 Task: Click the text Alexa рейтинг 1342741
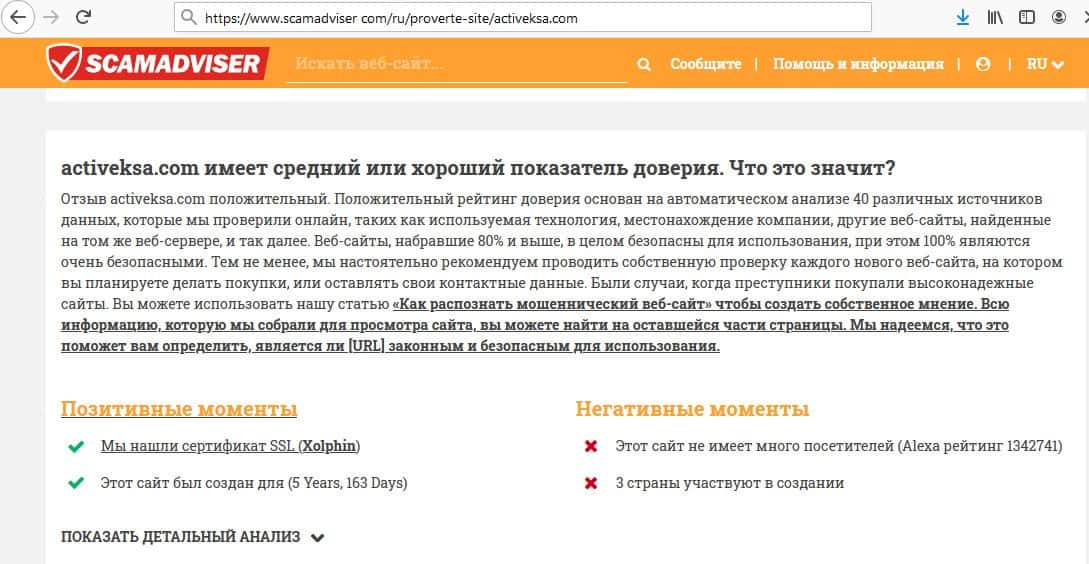[x=980, y=446]
